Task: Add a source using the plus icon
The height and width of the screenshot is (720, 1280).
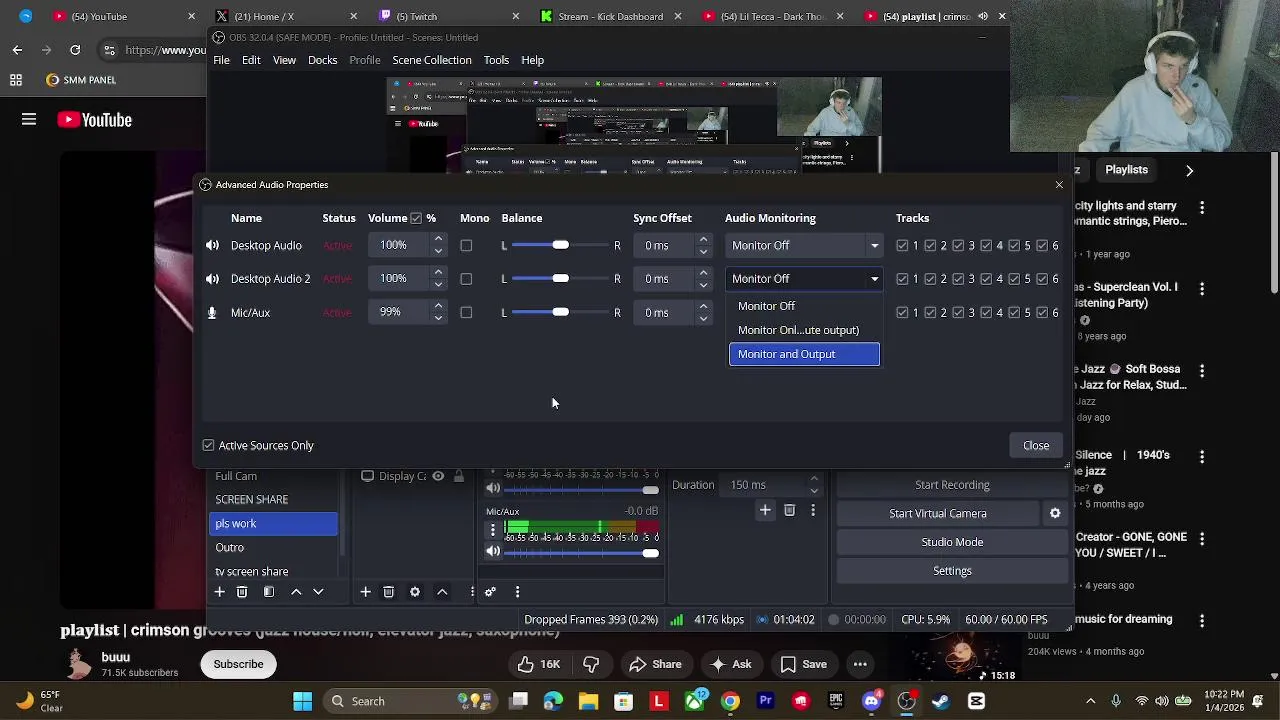Action: tap(365, 592)
